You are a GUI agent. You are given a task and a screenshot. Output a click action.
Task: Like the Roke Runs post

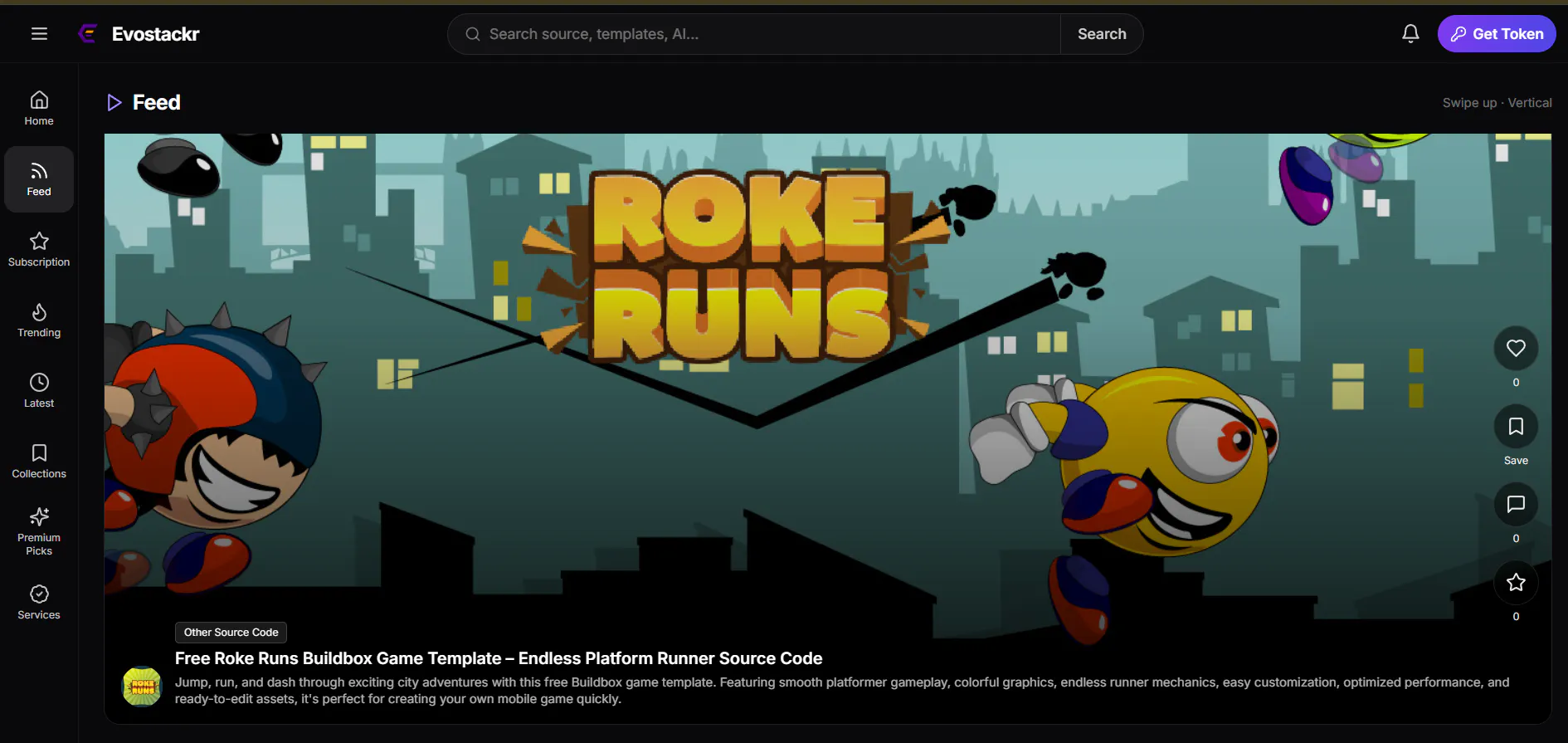coord(1516,349)
